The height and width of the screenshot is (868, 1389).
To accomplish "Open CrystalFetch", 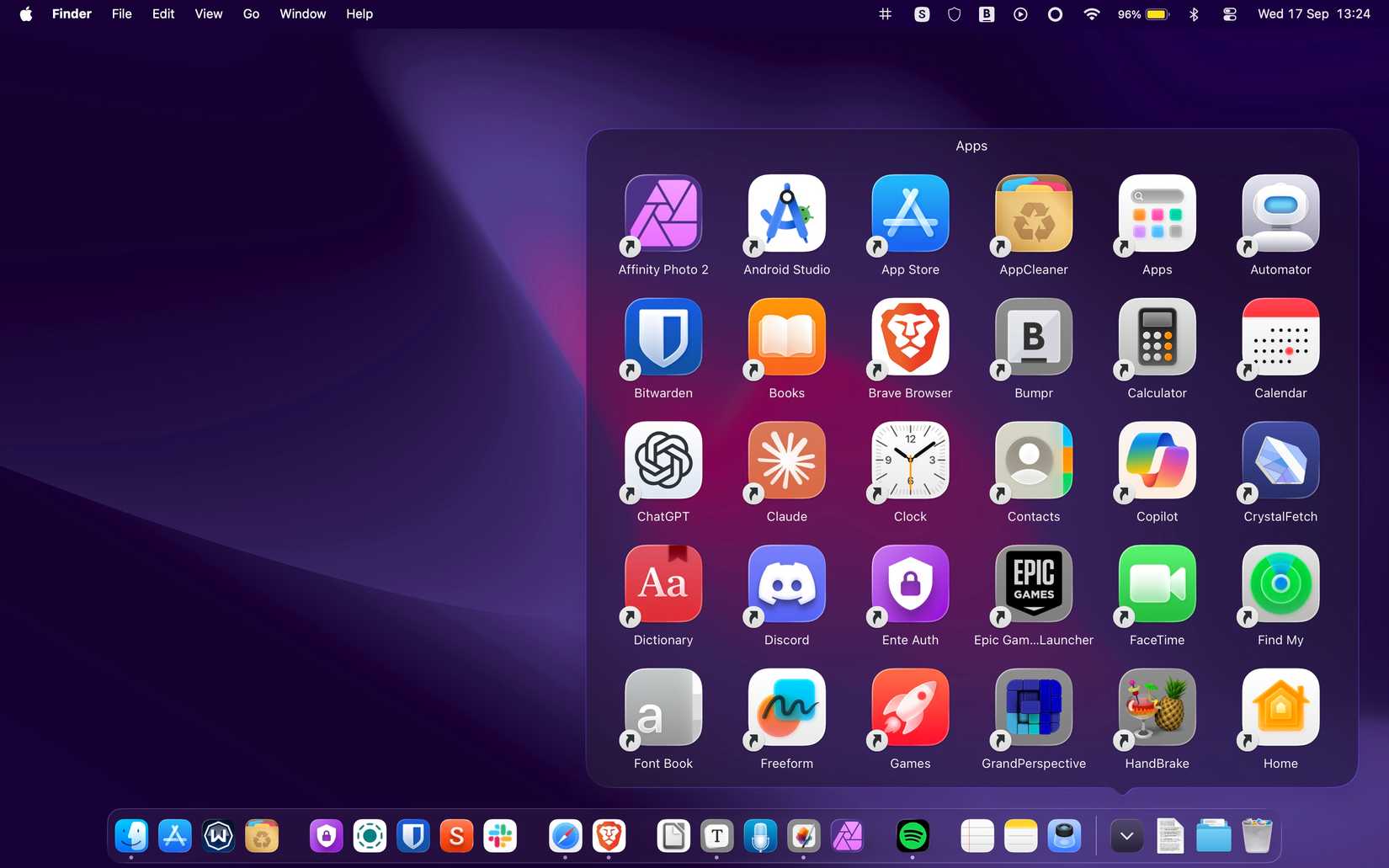I will pyautogui.click(x=1280, y=461).
